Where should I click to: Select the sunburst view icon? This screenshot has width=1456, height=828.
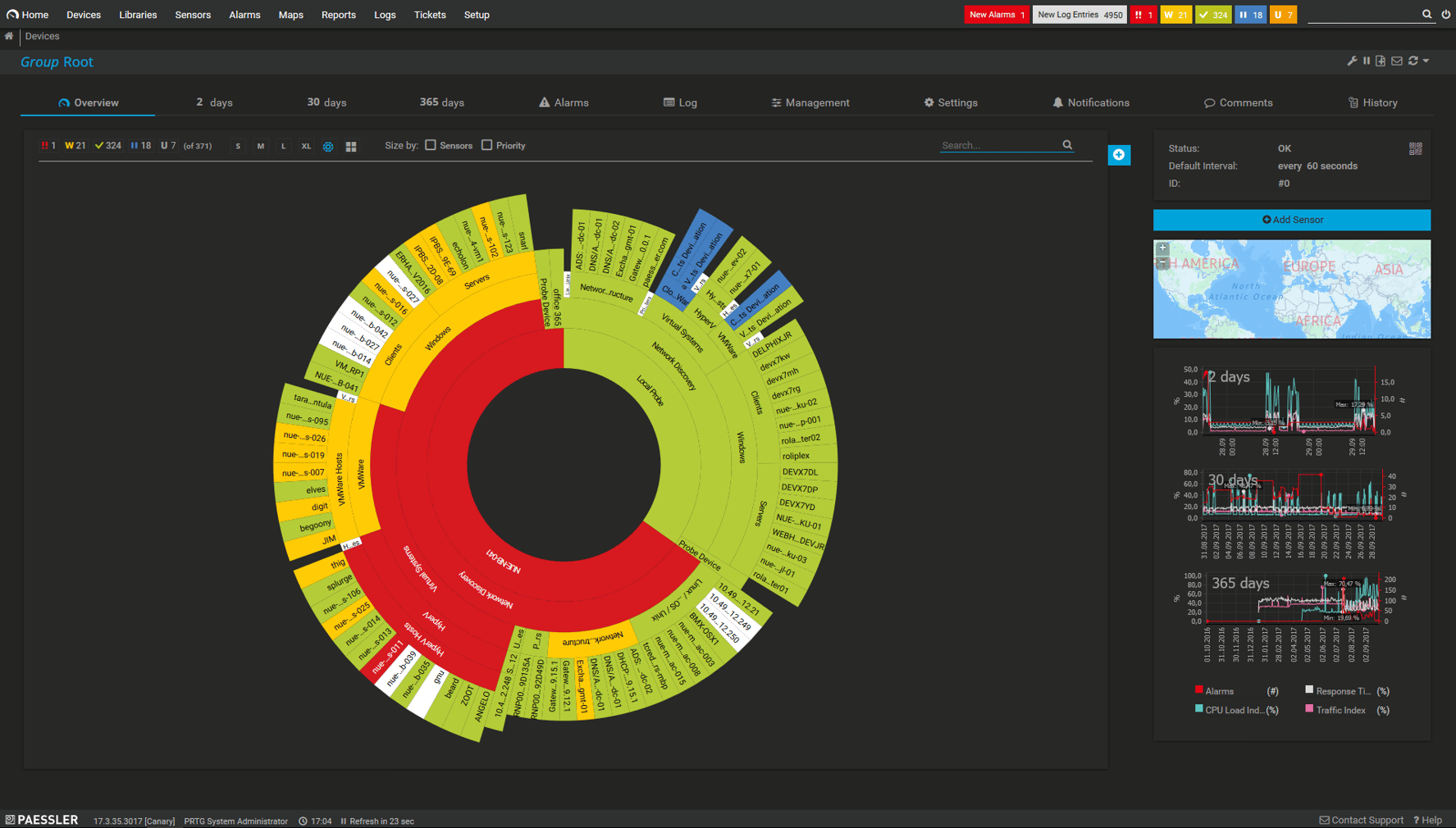[x=328, y=146]
